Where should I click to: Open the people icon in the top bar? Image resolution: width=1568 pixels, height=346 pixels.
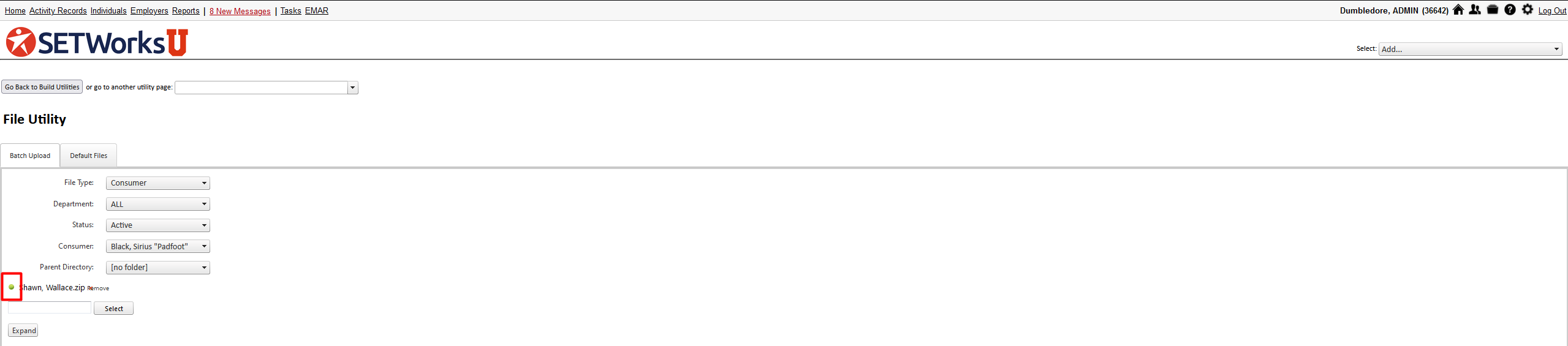coord(1475,10)
